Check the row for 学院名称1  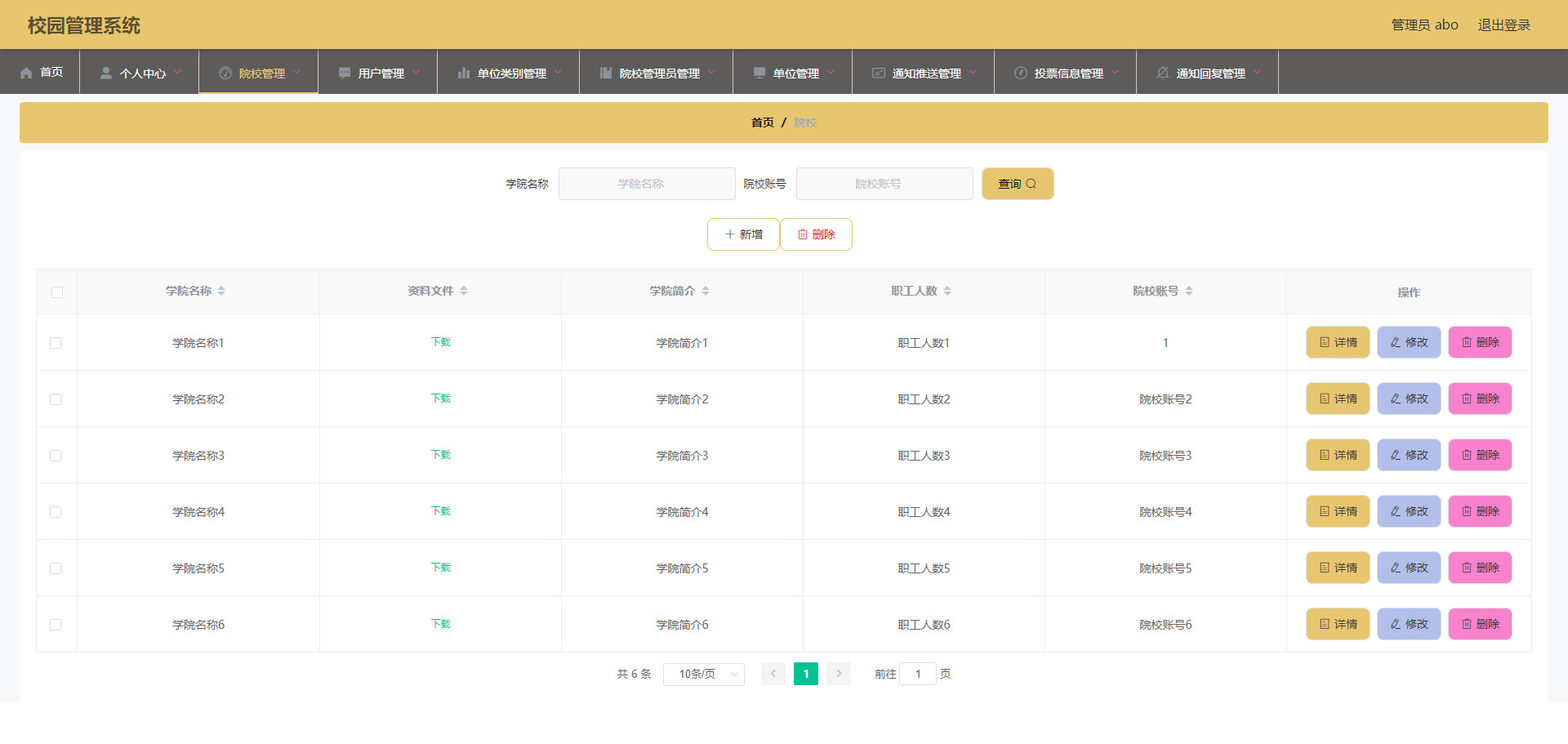coord(56,343)
